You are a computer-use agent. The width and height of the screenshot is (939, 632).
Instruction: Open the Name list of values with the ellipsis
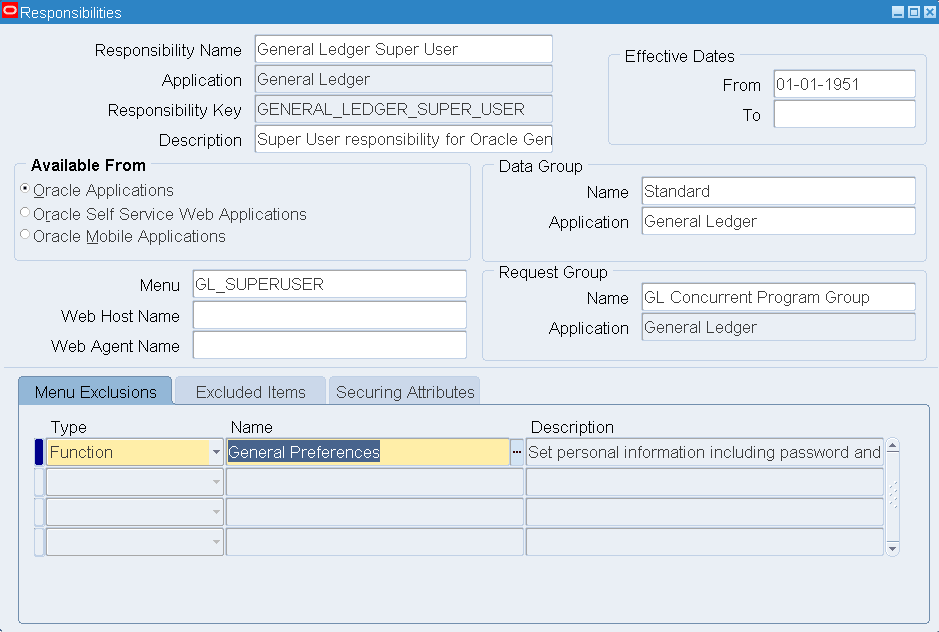[x=518, y=452]
